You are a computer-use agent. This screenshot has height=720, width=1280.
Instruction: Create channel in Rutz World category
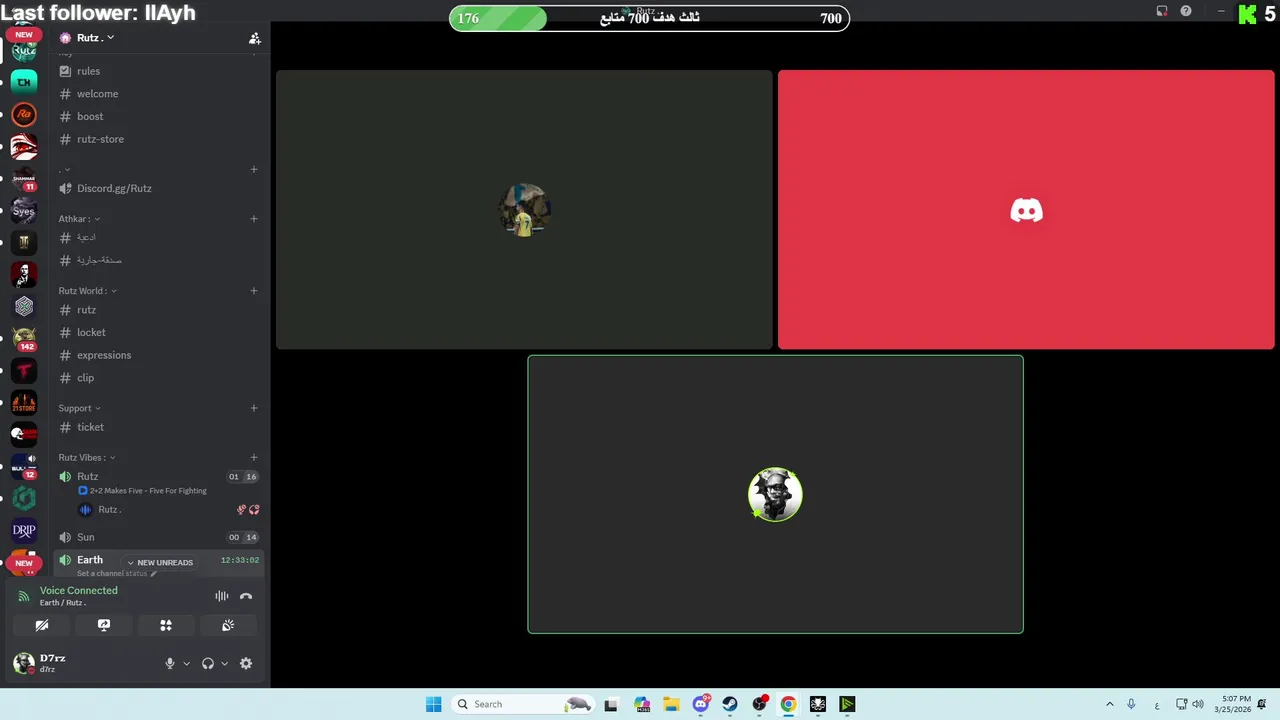pyautogui.click(x=254, y=291)
